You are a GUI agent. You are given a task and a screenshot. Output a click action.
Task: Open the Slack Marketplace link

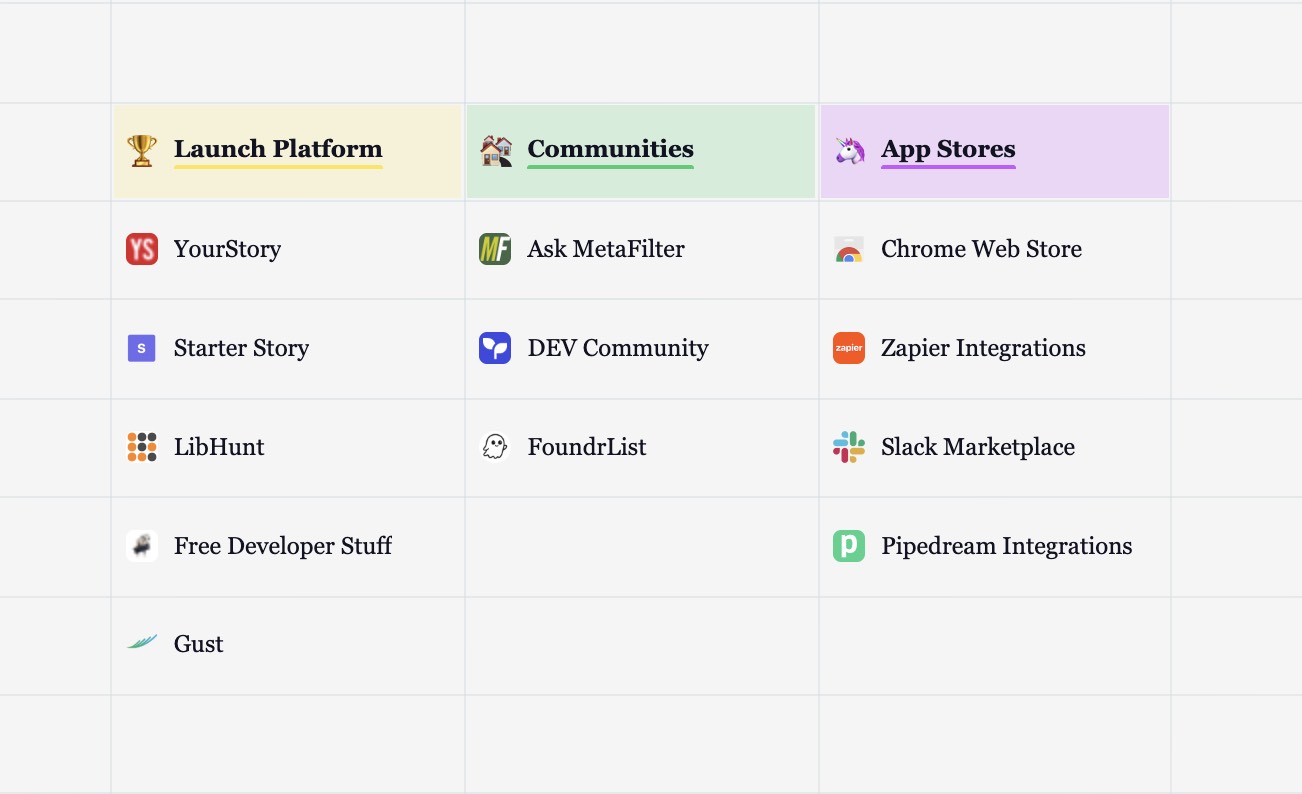click(978, 447)
